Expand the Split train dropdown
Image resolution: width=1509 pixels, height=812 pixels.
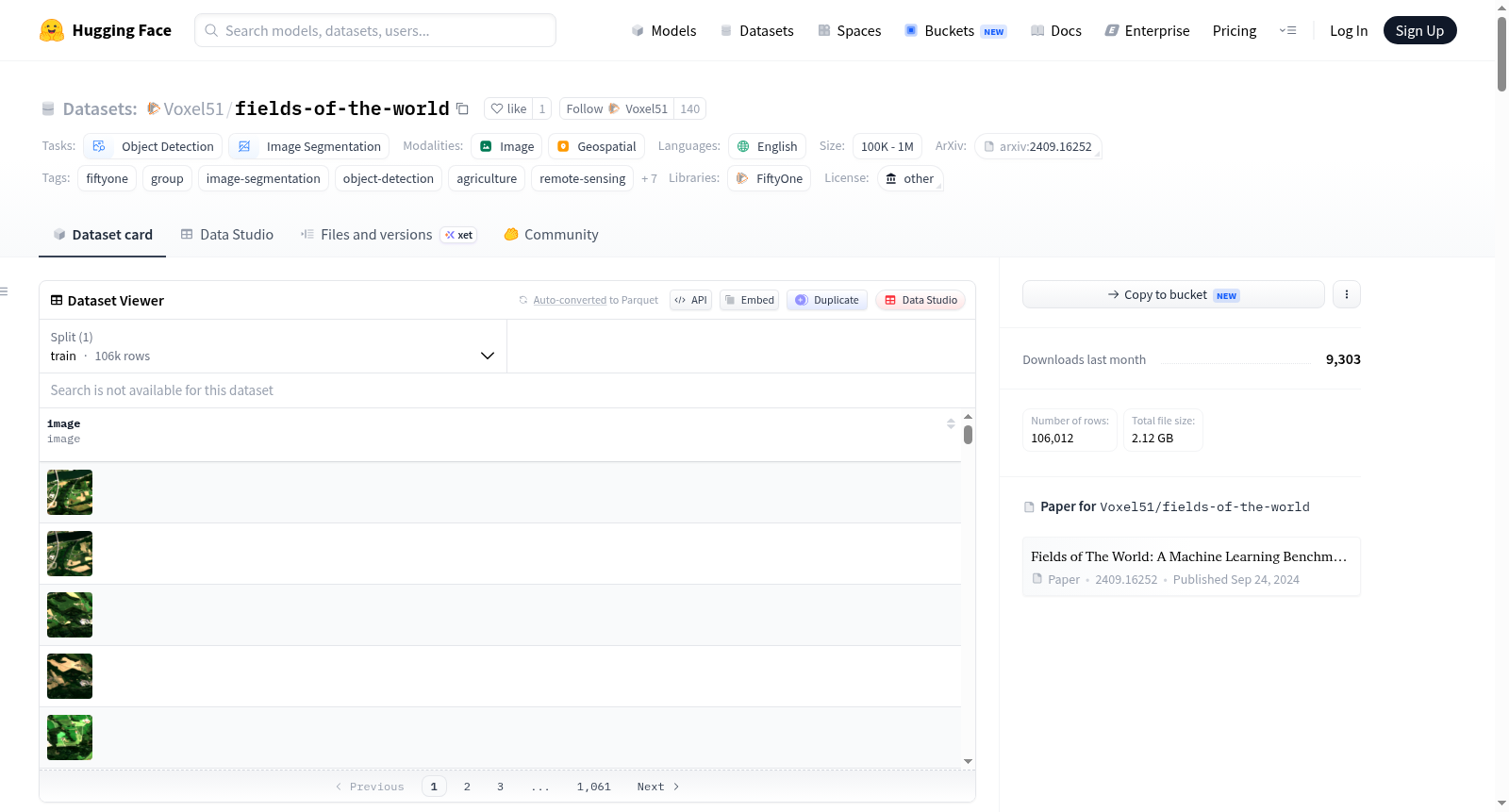273,346
